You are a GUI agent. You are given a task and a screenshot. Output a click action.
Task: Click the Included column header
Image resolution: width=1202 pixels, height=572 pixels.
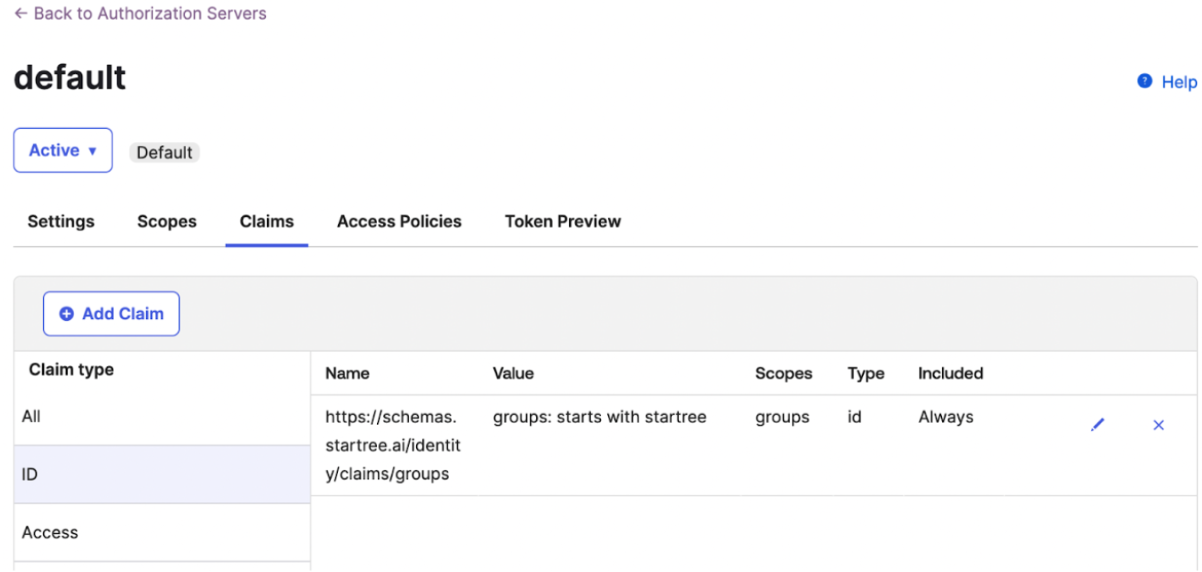click(951, 373)
